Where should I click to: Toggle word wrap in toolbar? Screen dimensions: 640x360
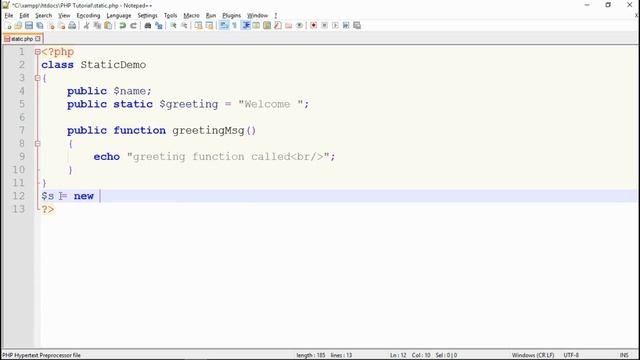224,26
